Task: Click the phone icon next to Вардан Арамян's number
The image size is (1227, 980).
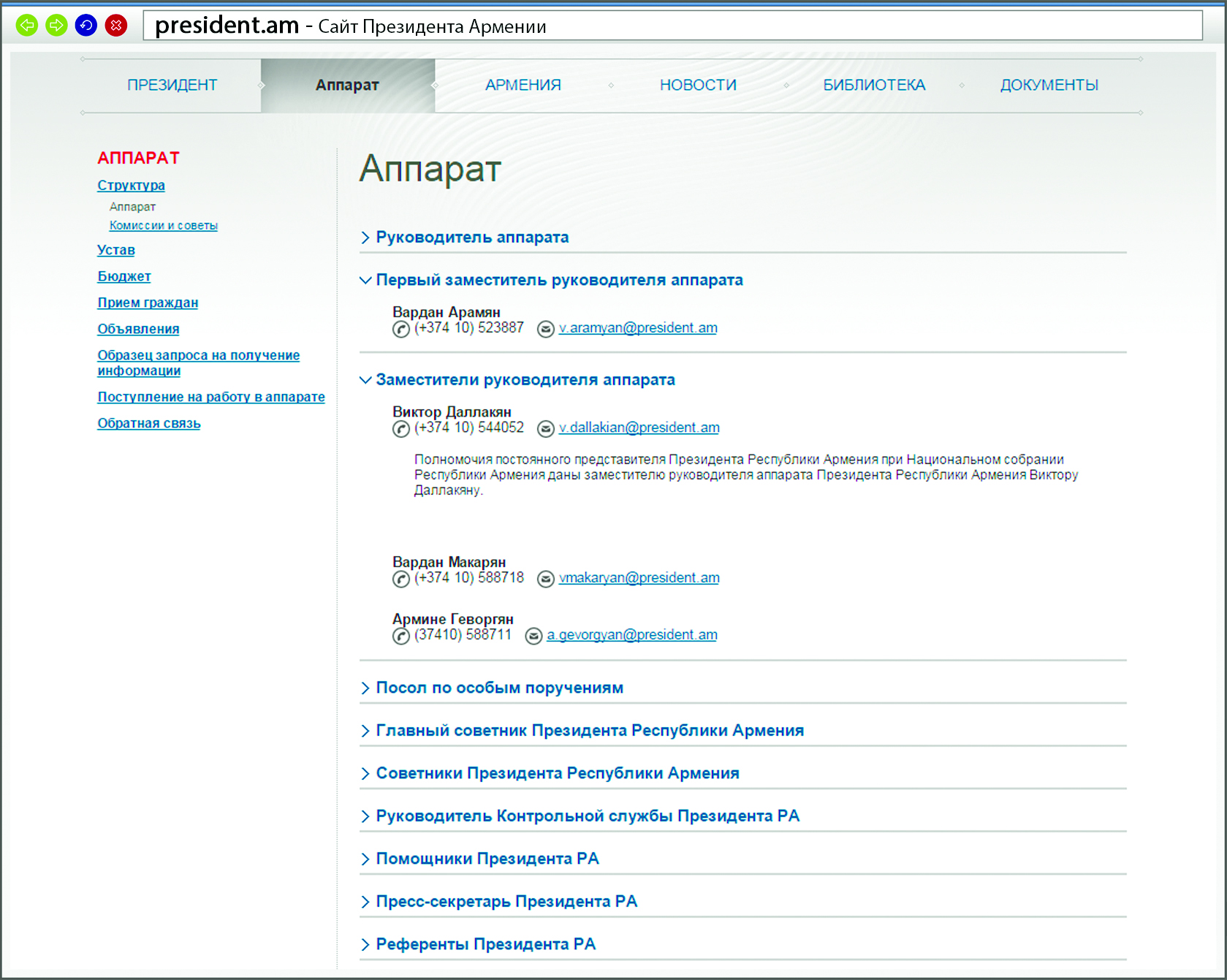Action: coord(401,329)
